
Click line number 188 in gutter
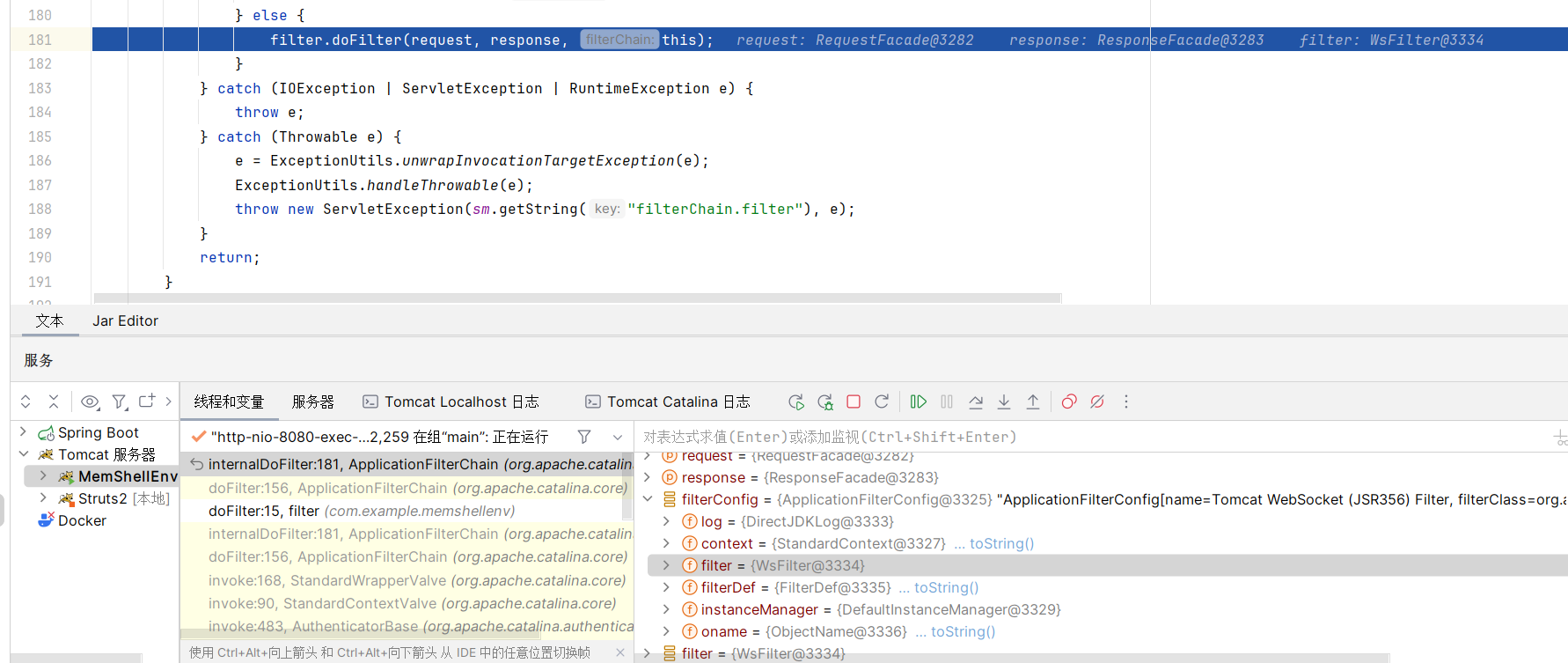tap(40, 209)
